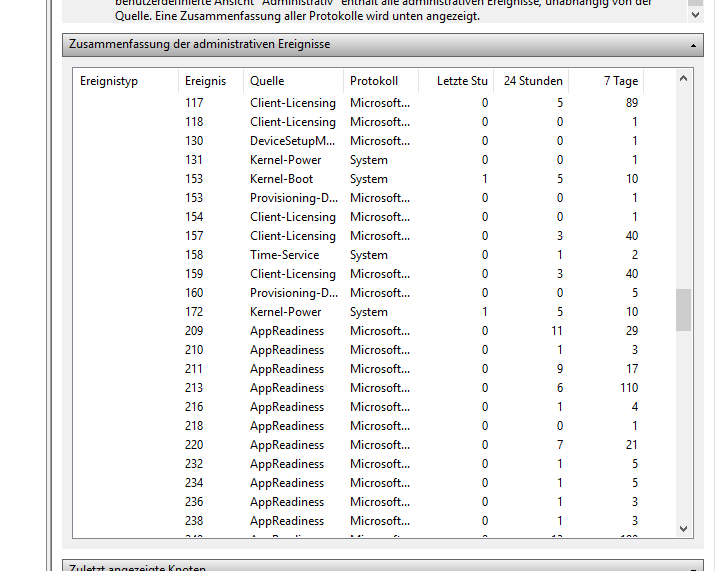Click the event list scroll down arrow
The image size is (715, 571).
pos(683,529)
